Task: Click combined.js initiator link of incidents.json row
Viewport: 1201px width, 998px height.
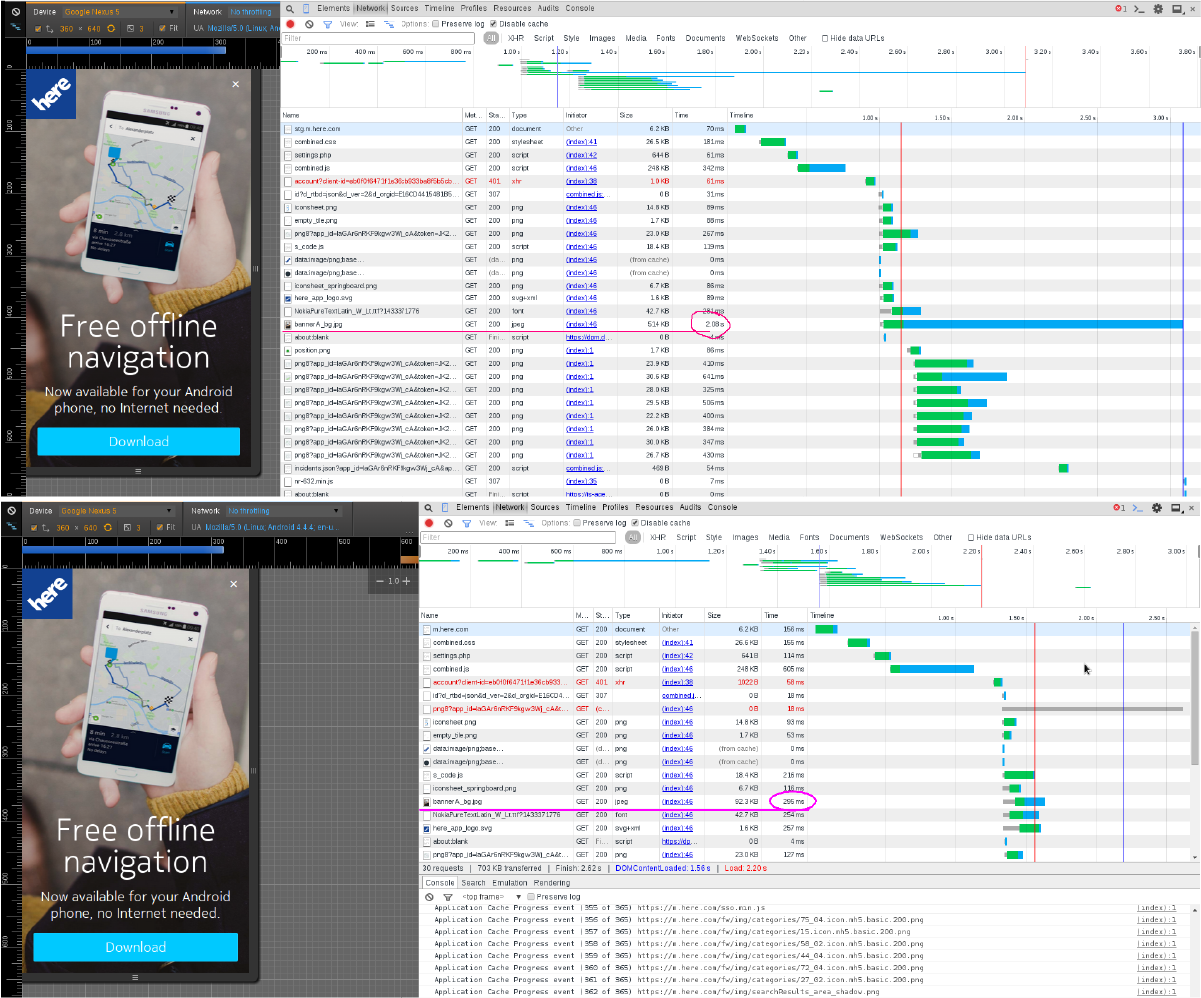Action: (x=585, y=468)
